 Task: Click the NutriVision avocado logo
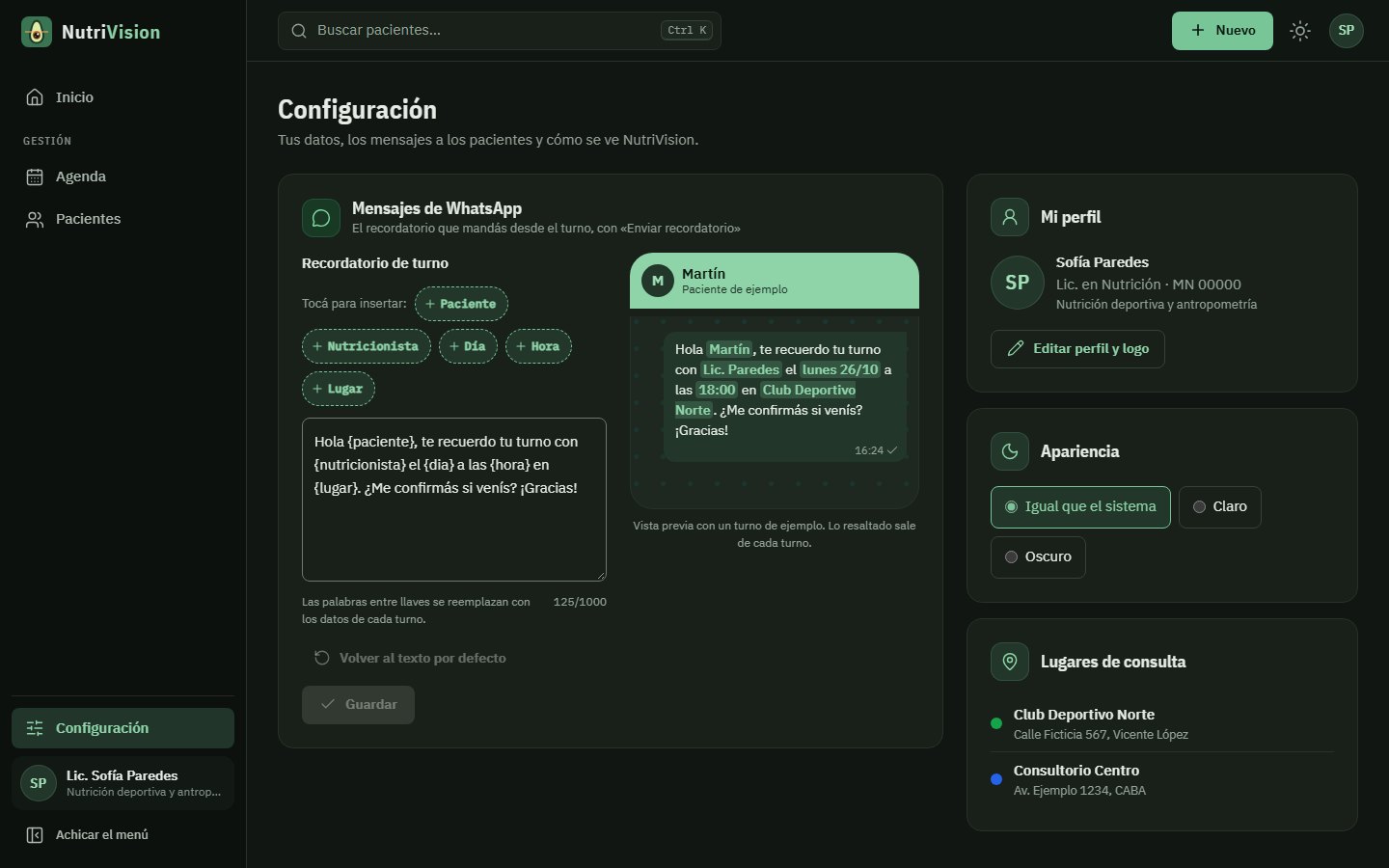point(37,32)
